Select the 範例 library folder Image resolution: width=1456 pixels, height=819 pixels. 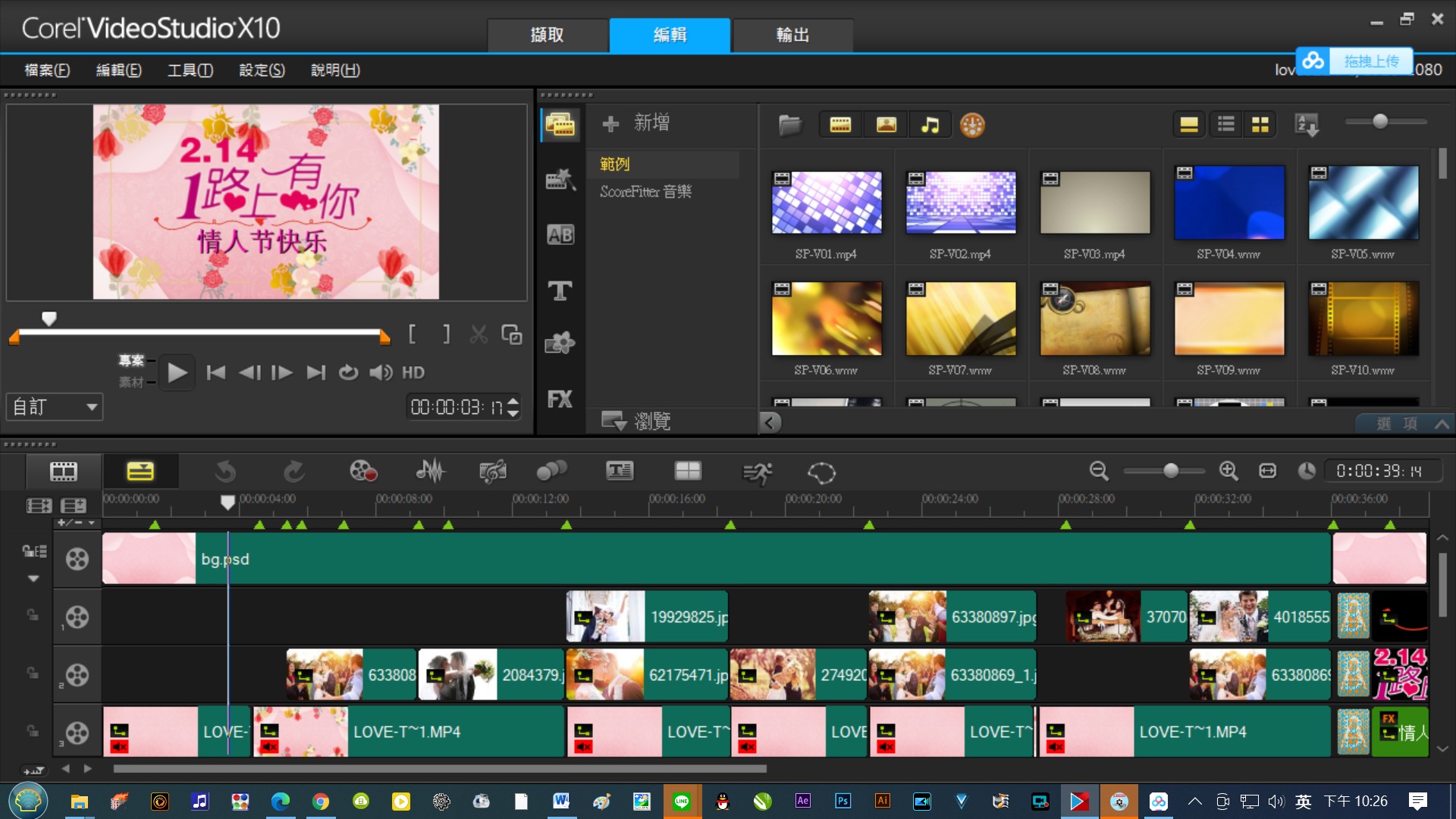(x=614, y=164)
